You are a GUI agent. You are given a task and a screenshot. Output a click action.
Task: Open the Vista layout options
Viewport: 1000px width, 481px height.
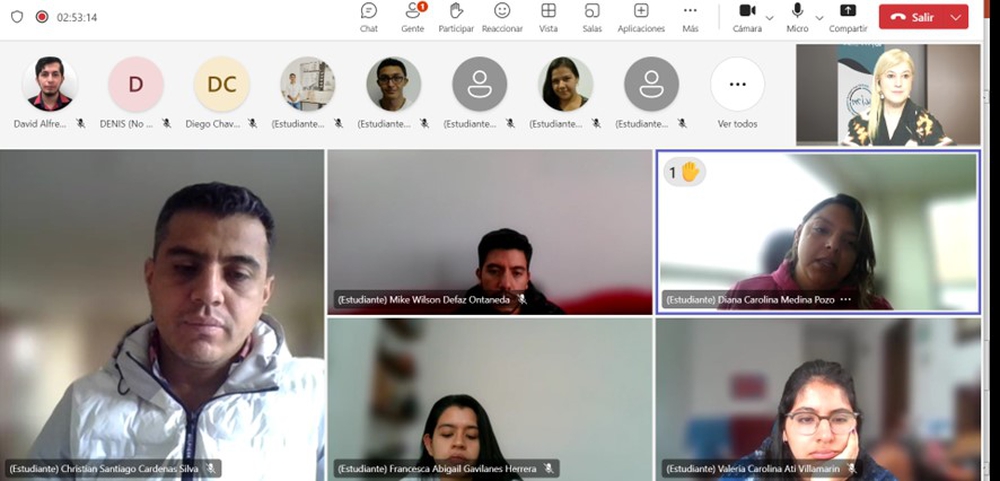(548, 17)
